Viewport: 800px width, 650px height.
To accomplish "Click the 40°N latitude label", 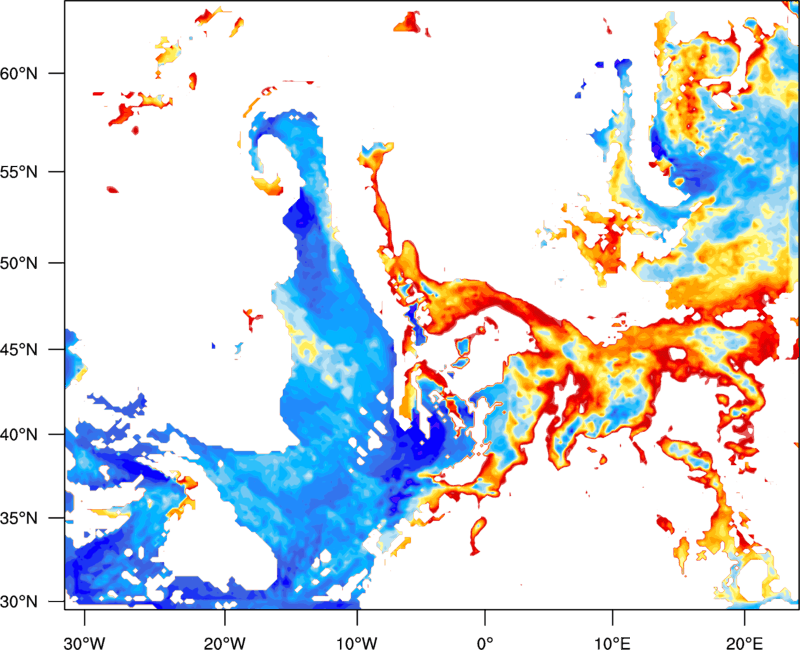I will tap(19, 435).
